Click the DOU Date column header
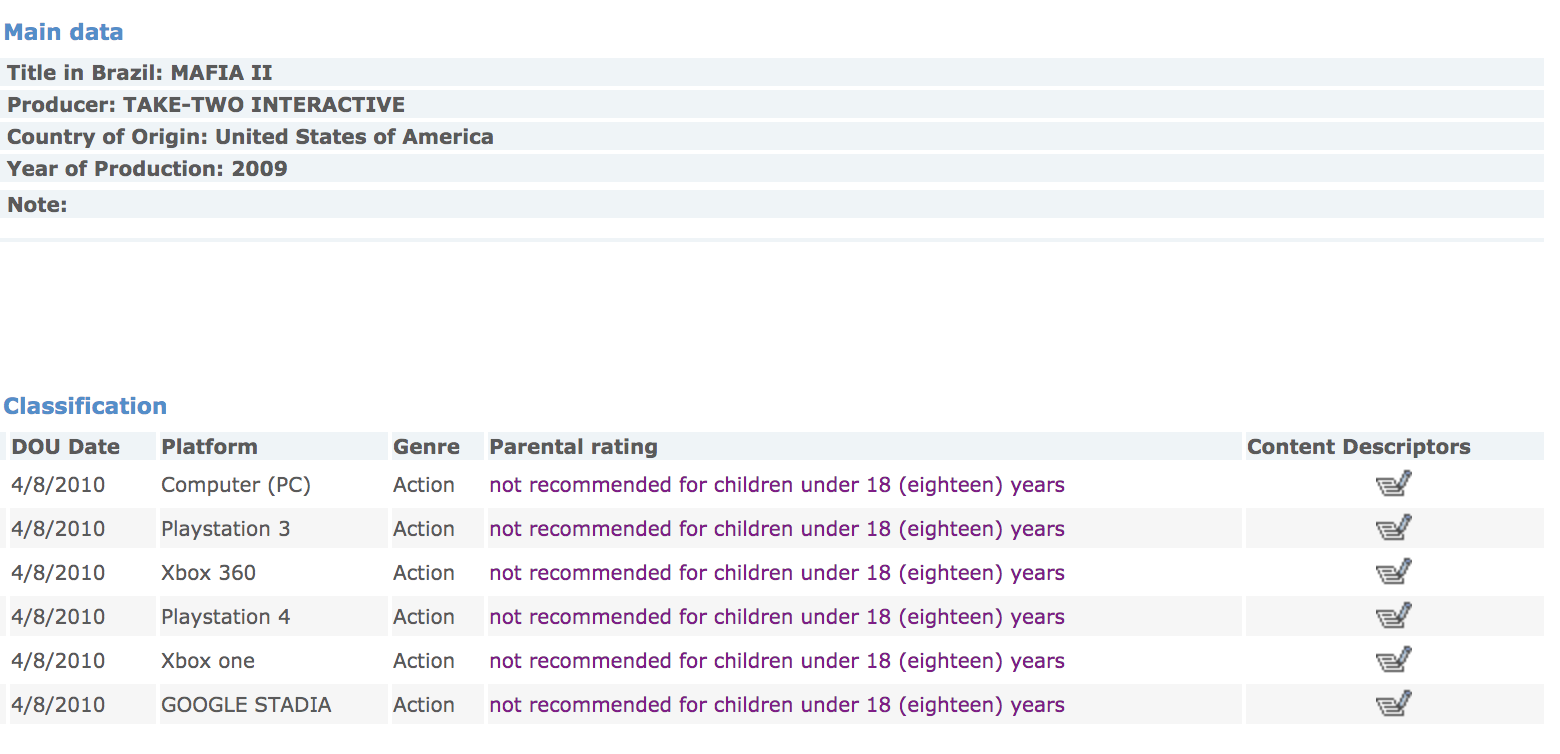 pyautogui.click(x=66, y=447)
